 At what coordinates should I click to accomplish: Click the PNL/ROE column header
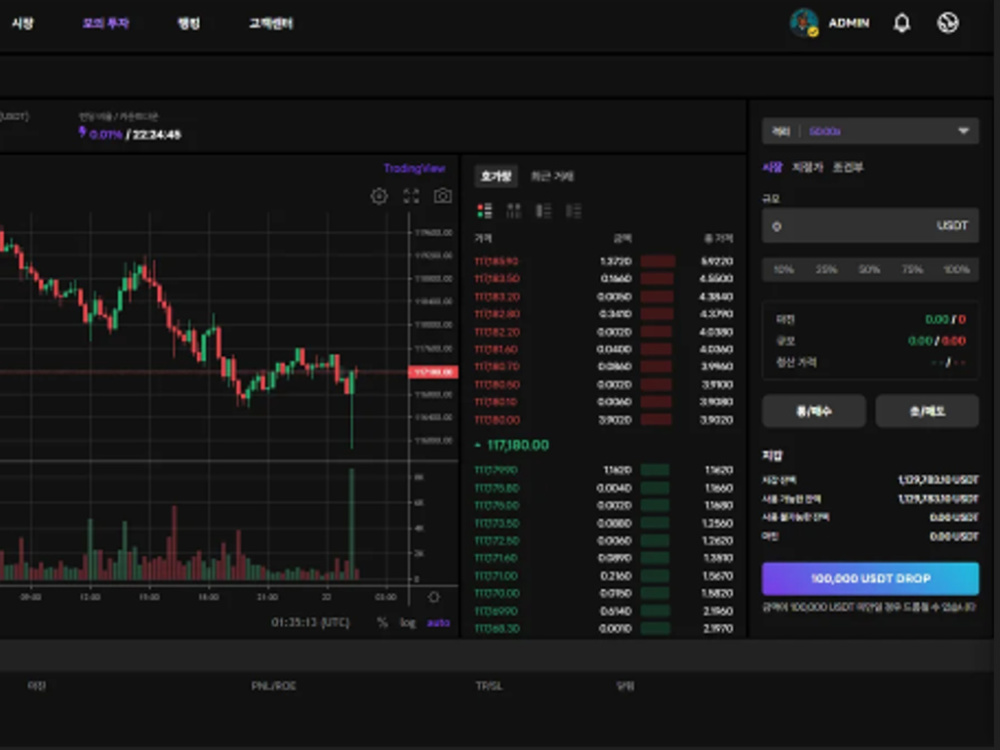tap(274, 686)
